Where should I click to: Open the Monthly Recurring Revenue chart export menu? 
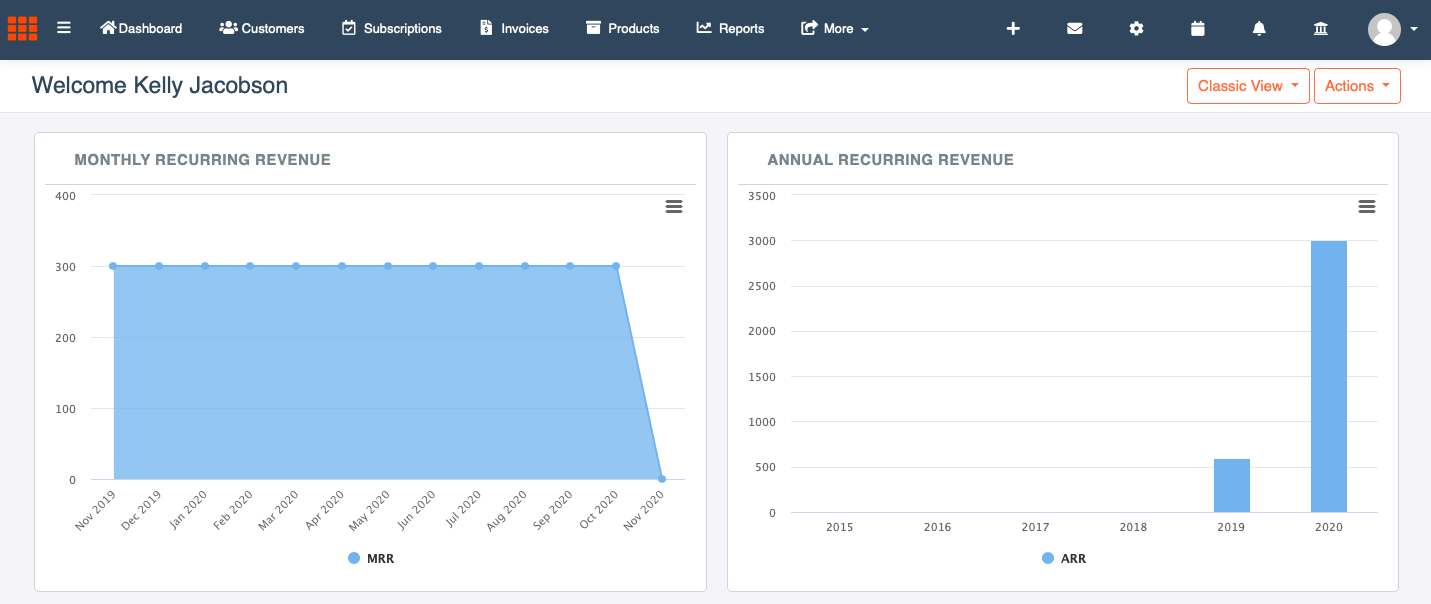click(674, 206)
